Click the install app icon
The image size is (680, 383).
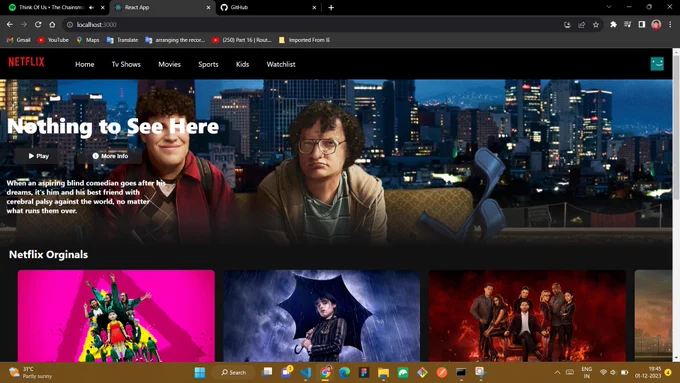(x=567, y=25)
